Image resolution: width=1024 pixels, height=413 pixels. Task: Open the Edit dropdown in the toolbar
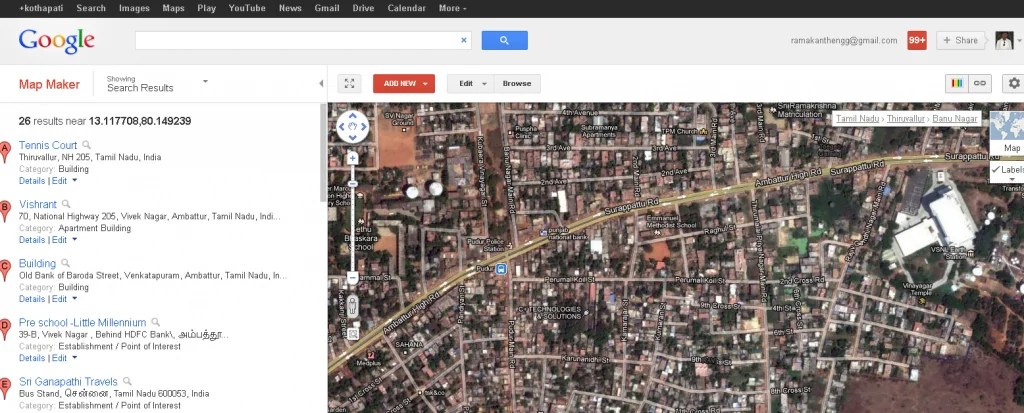[470, 84]
